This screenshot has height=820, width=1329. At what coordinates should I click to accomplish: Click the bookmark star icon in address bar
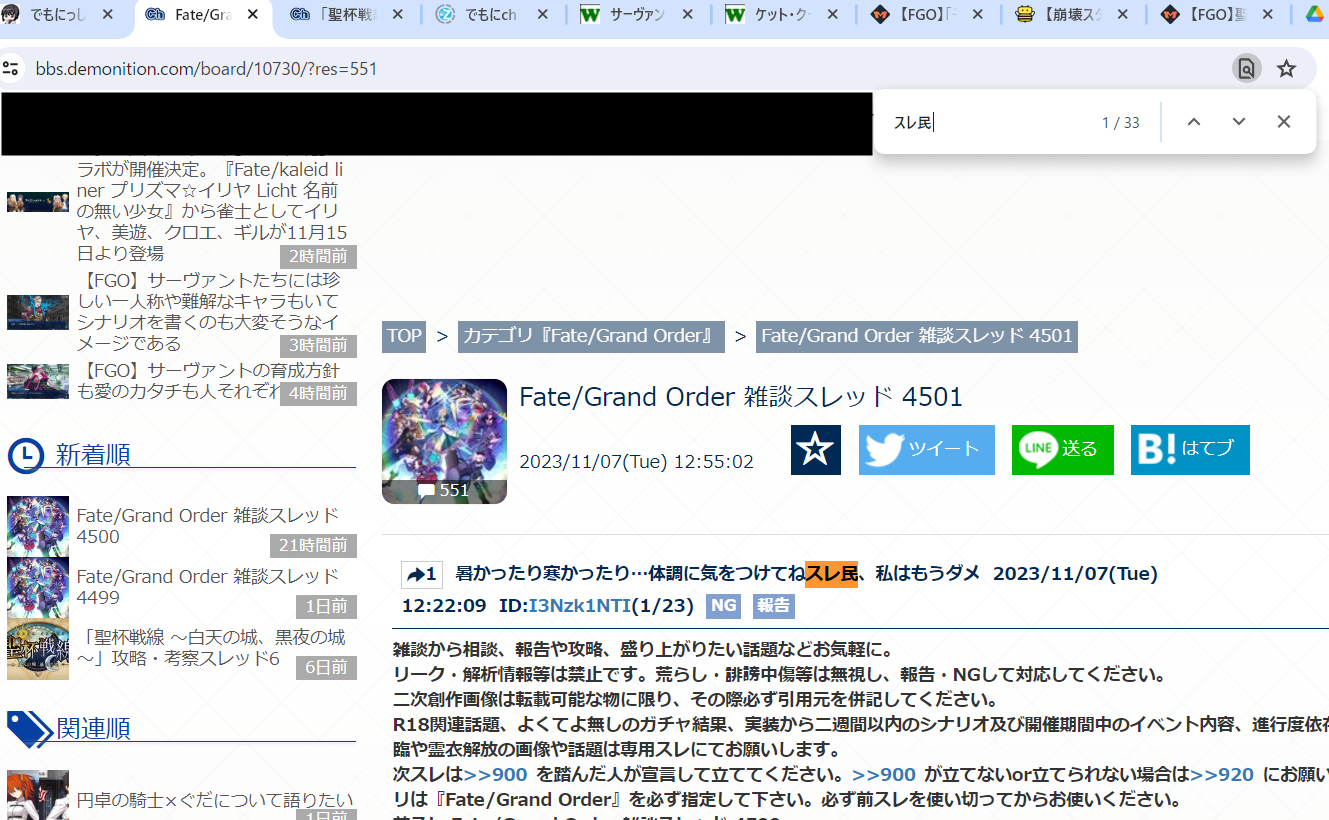point(1286,68)
